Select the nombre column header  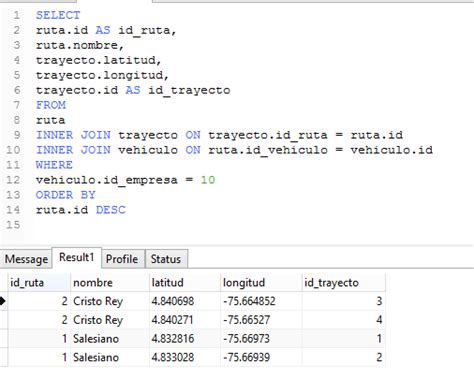coord(110,283)
